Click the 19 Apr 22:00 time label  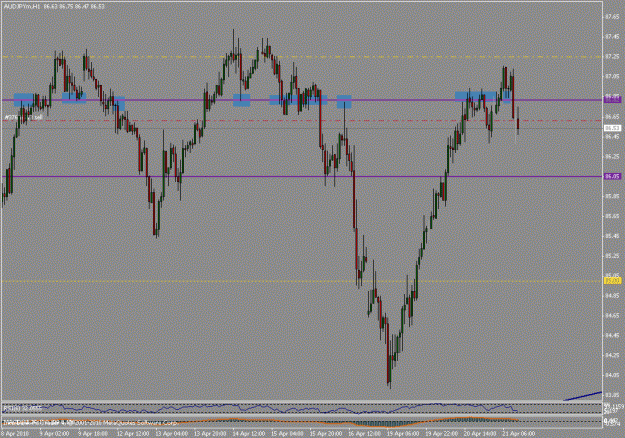click(442, 434)
